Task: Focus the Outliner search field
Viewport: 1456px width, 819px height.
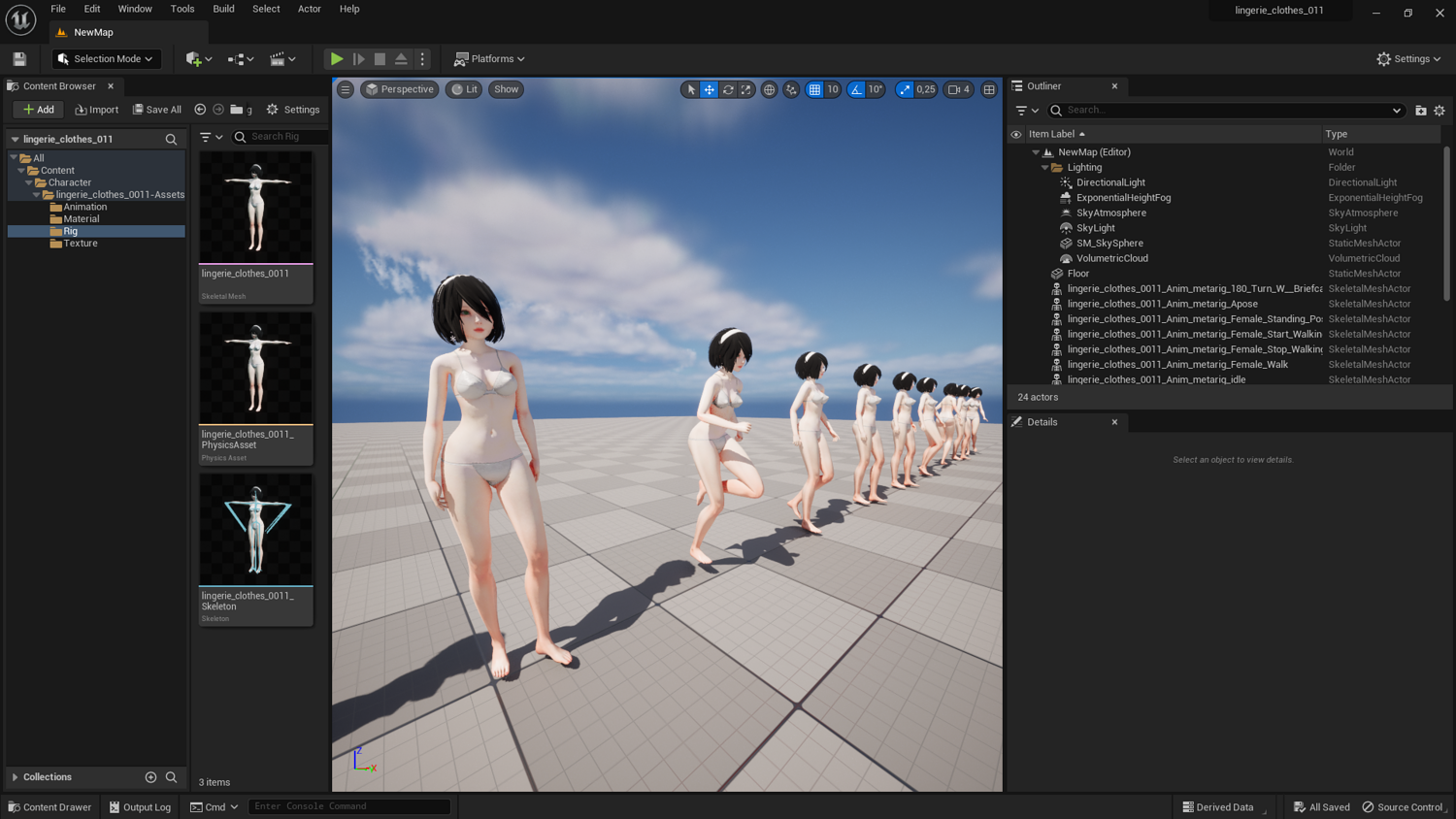Action: click(x=1227, y=111)
